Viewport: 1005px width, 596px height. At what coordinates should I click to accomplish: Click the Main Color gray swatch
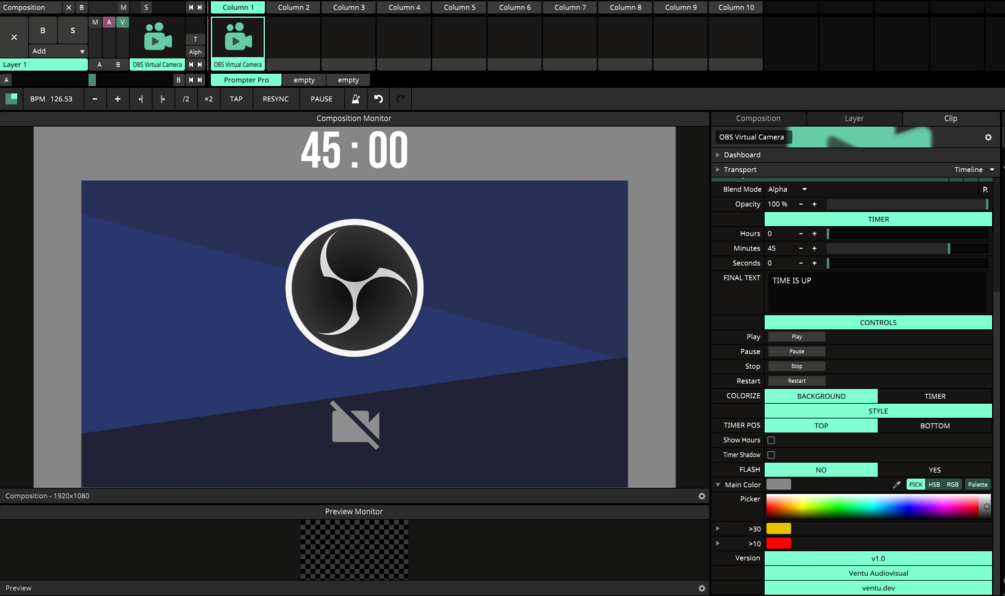pos(779,484)
